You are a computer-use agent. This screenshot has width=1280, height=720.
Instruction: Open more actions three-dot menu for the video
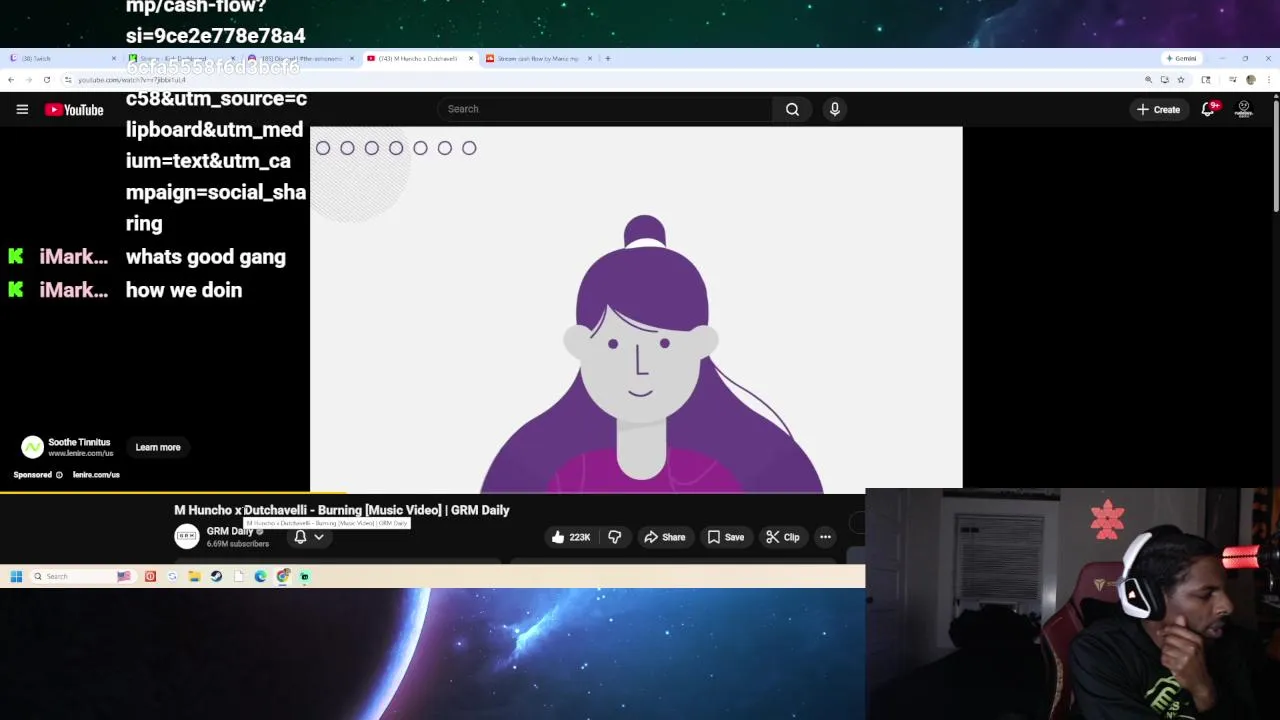coord(825,537)
